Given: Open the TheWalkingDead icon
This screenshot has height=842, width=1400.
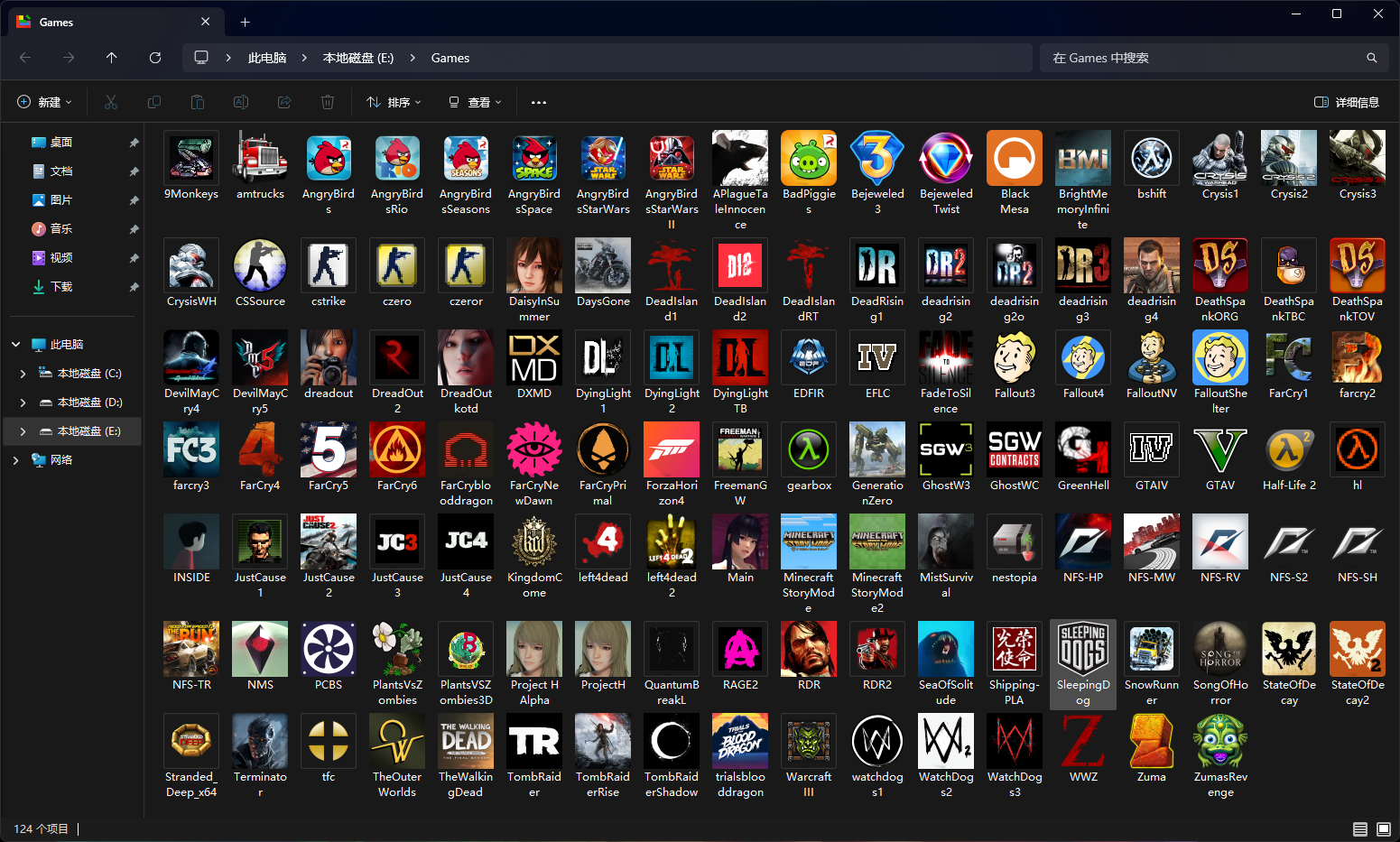Looking at the screenshot, I should click(x=466, y=742).
